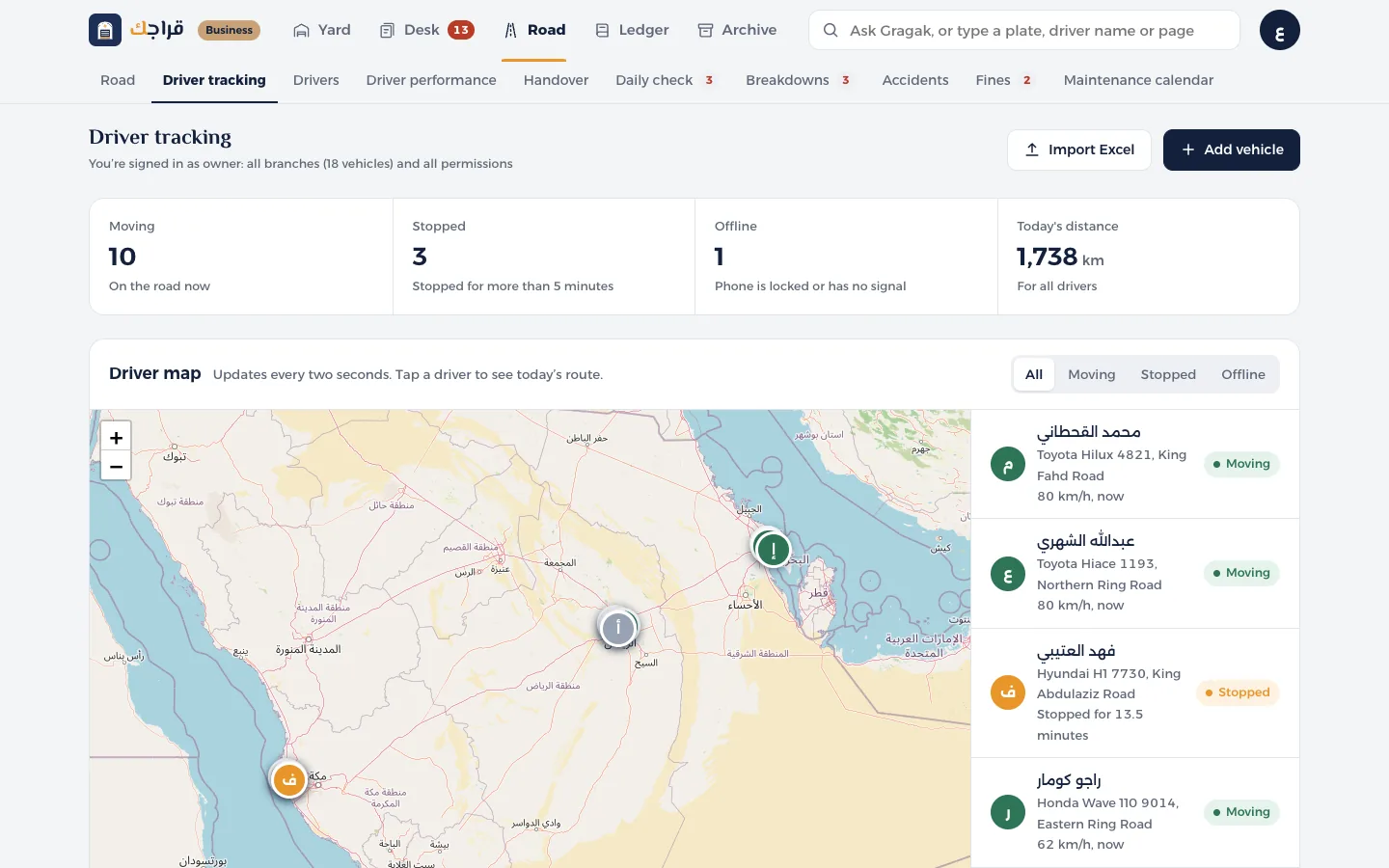Zoom in on the driver map
Screen dimensions: 1389x868
coord(116,437)
